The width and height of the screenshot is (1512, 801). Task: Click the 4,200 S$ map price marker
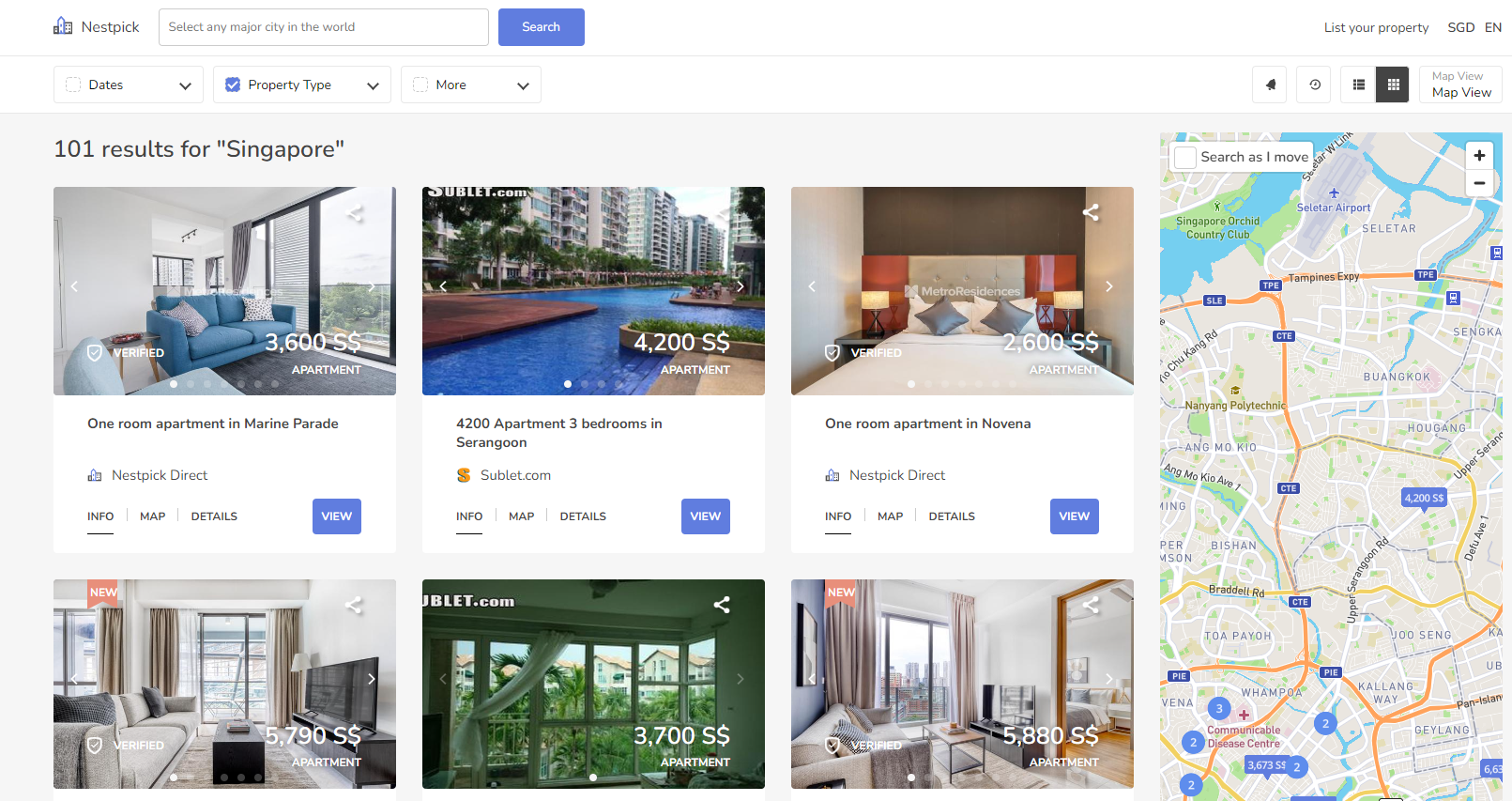(1424, 498)
